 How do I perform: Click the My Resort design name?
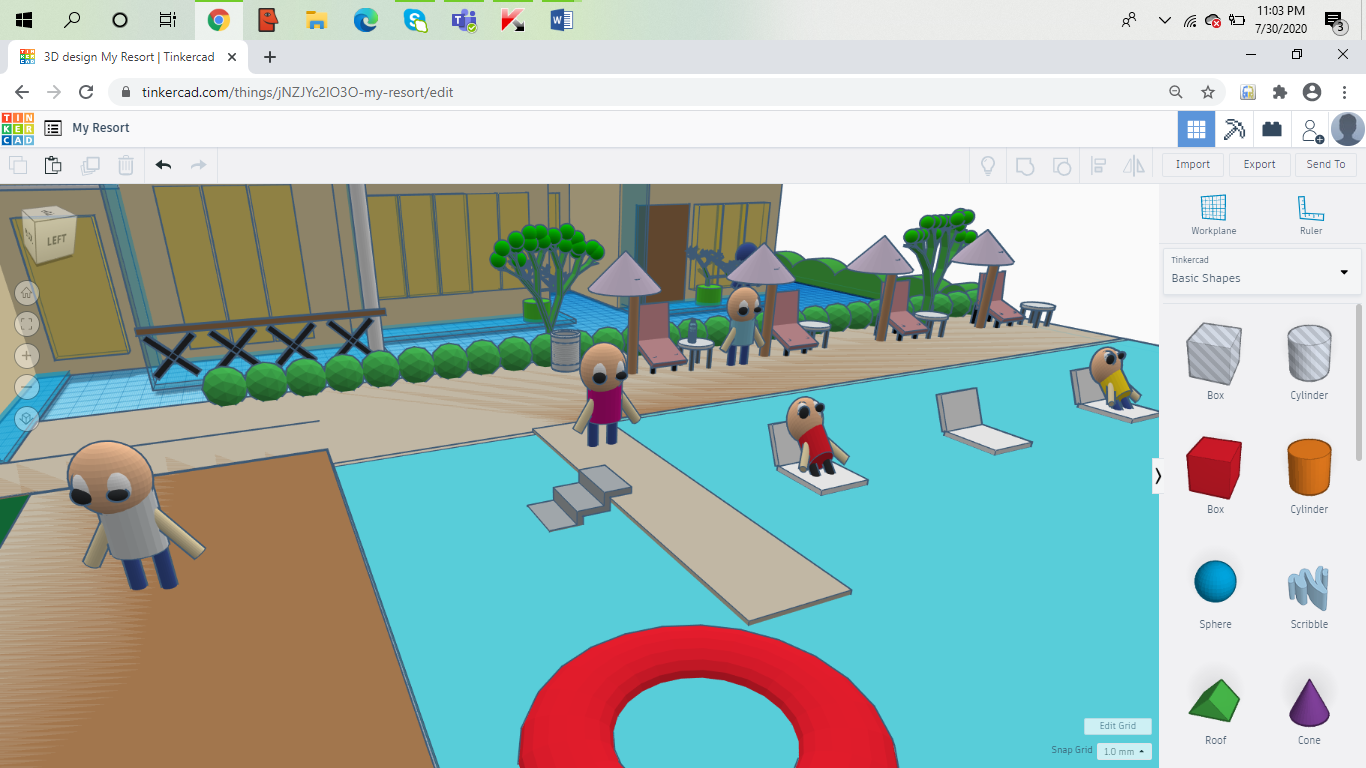point(101,128)
